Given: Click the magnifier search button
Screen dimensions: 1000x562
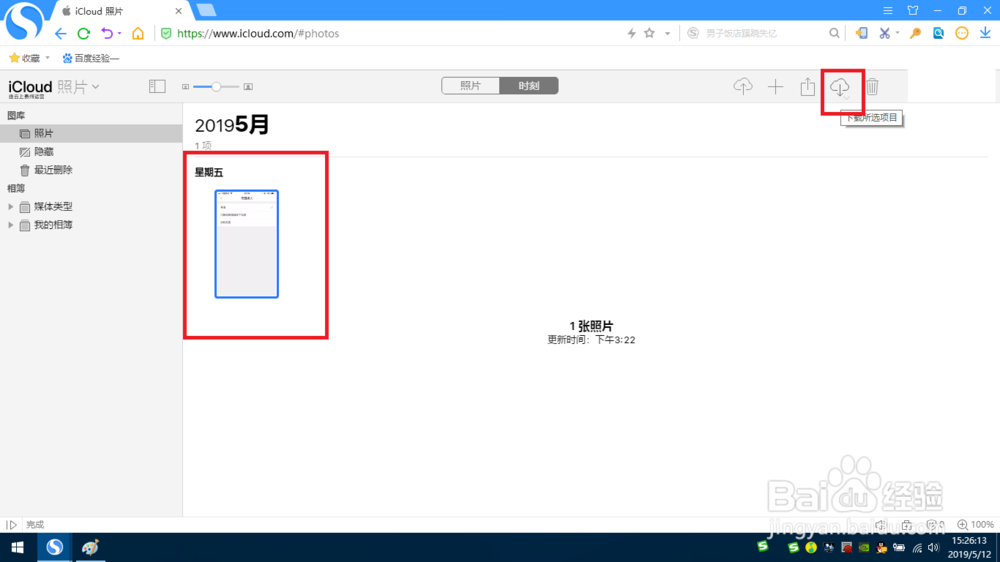Looking at the screenshot, I should pos(834,33).
